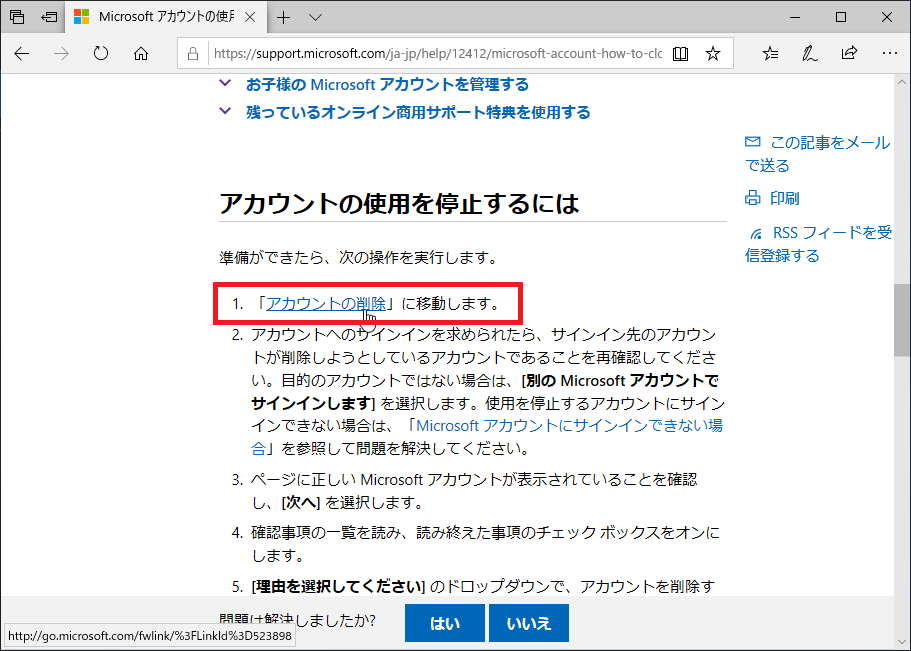Click the vertical scrollbar thumb
Image resolution: width=911 pixels, height=651 pixels.
(x=902, y=320)
